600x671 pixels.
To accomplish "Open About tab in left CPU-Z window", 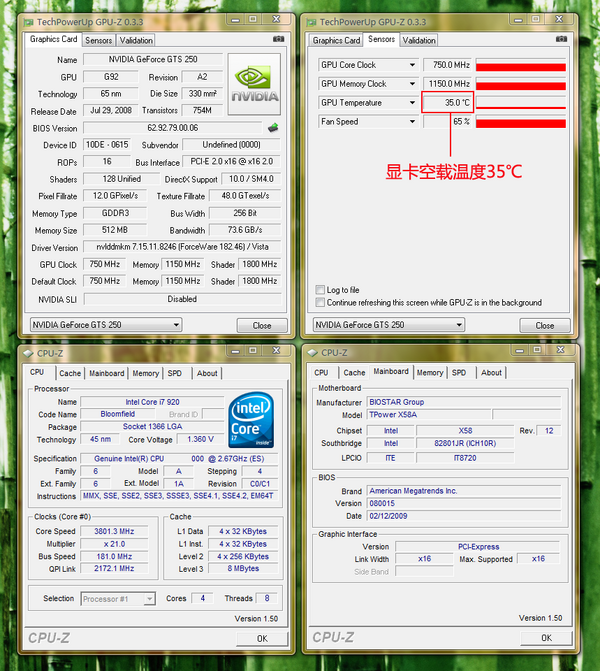I will point(207,373).
